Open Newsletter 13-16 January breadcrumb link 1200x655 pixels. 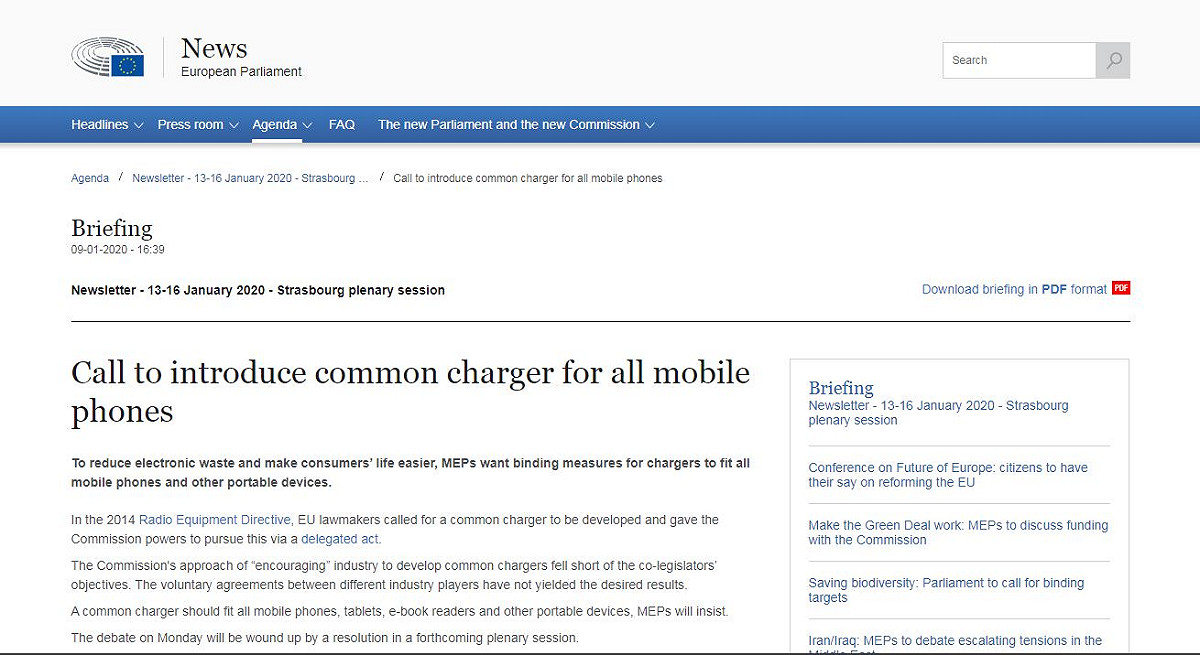tap(250, 178)
